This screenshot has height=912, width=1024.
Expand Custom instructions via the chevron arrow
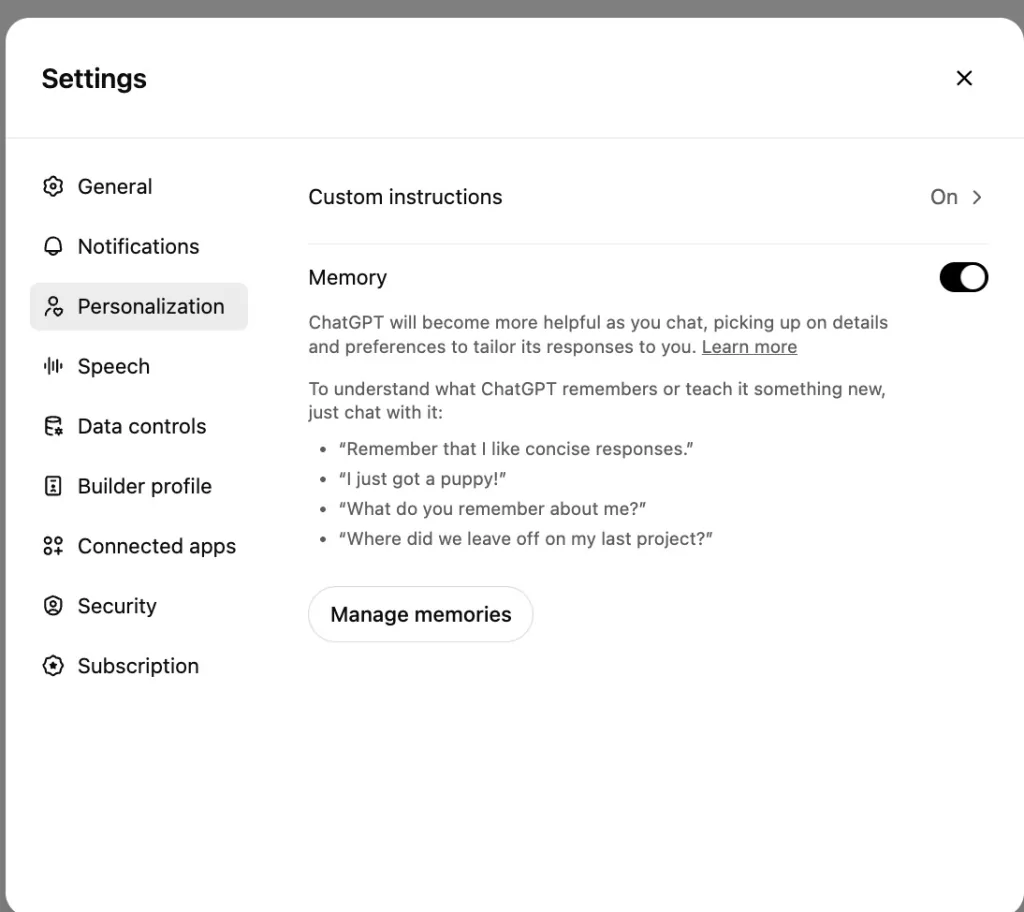click(977, 198)
